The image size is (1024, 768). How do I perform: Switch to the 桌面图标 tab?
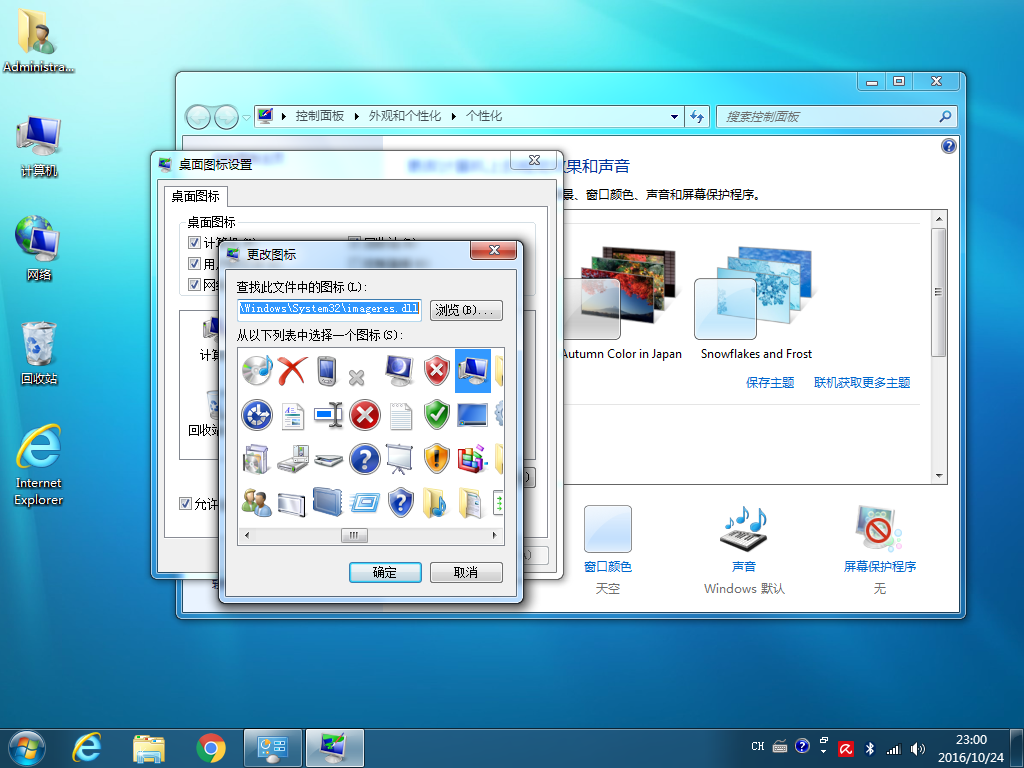pyautogui.click(x=196, y=196)
